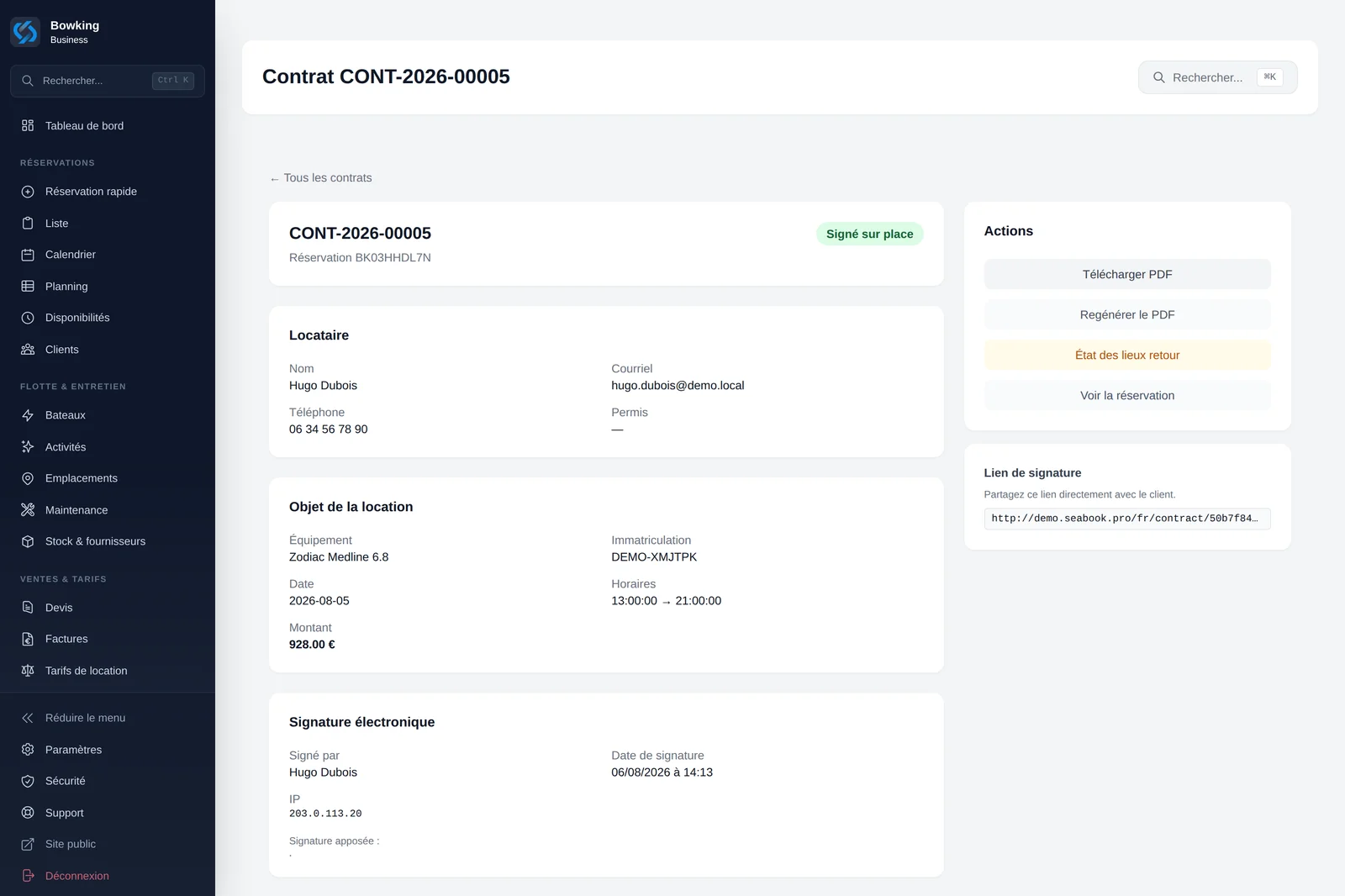Viewport: 1345px width, 896px height.
Task: Click phone number 06 34 56 78 90
Action: pos(328,430)
